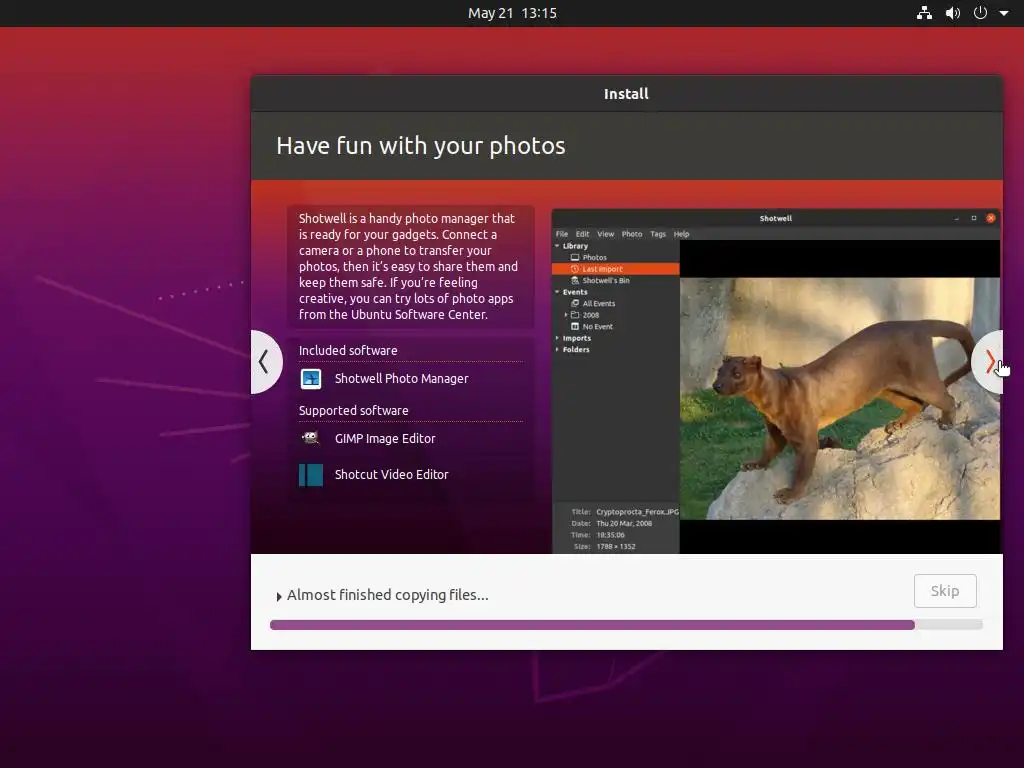Click the Shotwell Edit menu in screenshot
1024x768 pixels.
(582, 234)
